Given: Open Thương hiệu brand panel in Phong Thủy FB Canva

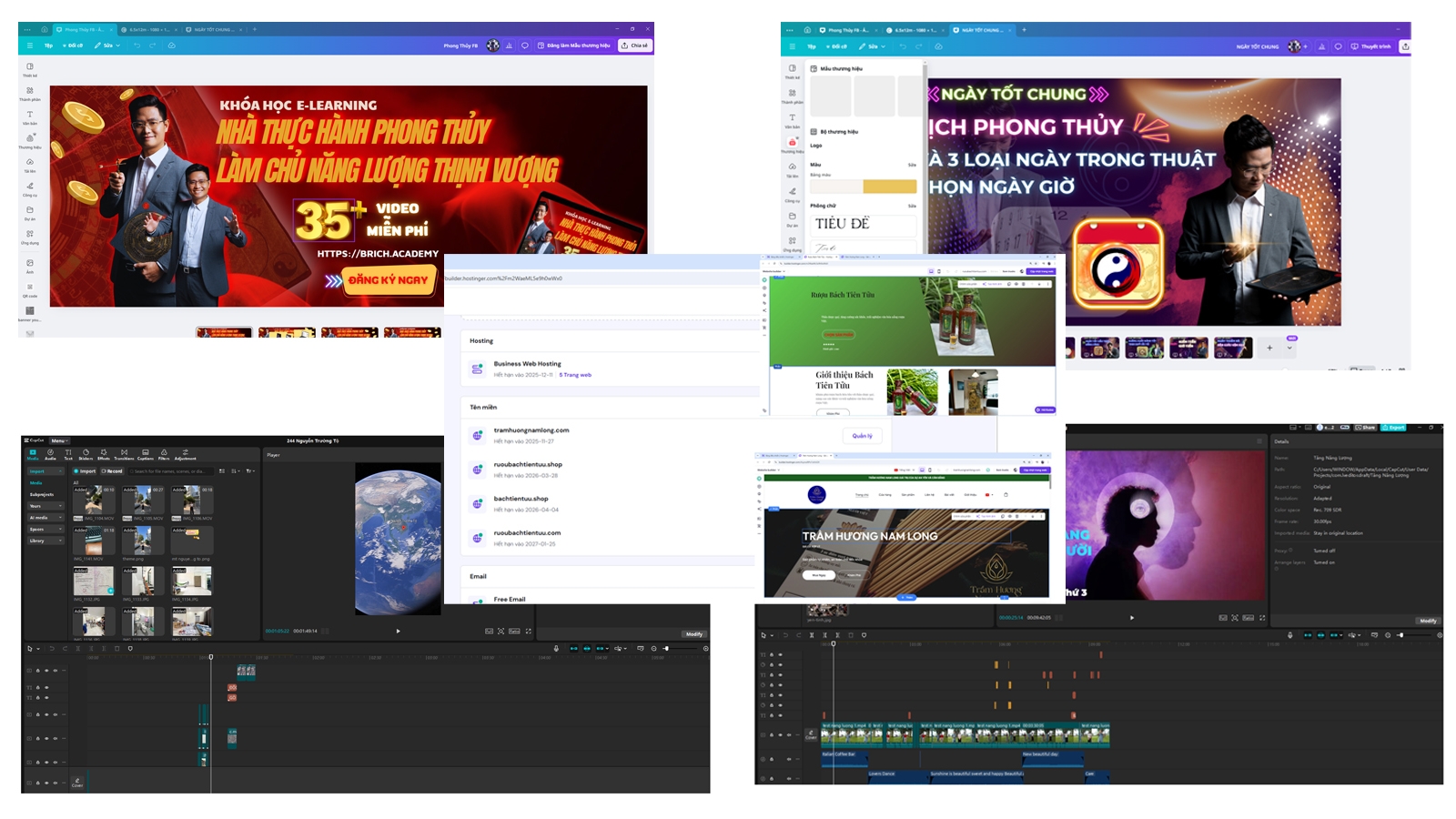Looking at the screenshot, I should click(30, 141).
